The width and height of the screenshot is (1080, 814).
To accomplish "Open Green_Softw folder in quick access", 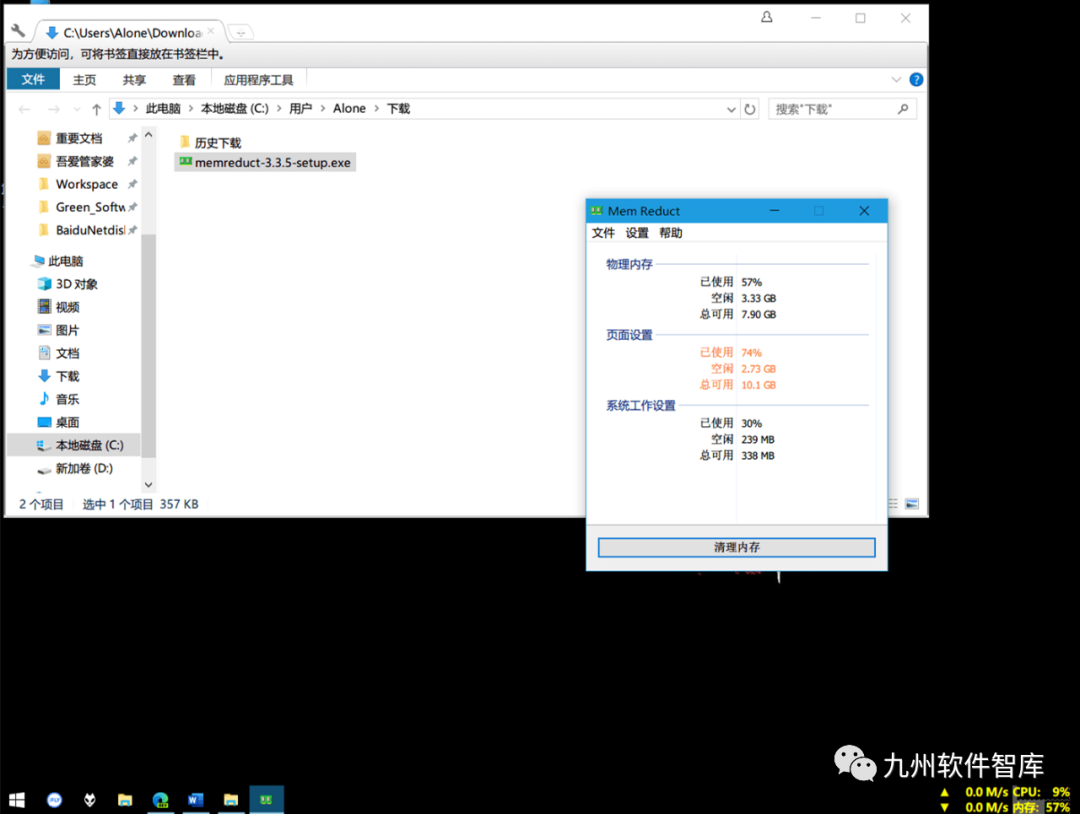I will coord(90,207).
